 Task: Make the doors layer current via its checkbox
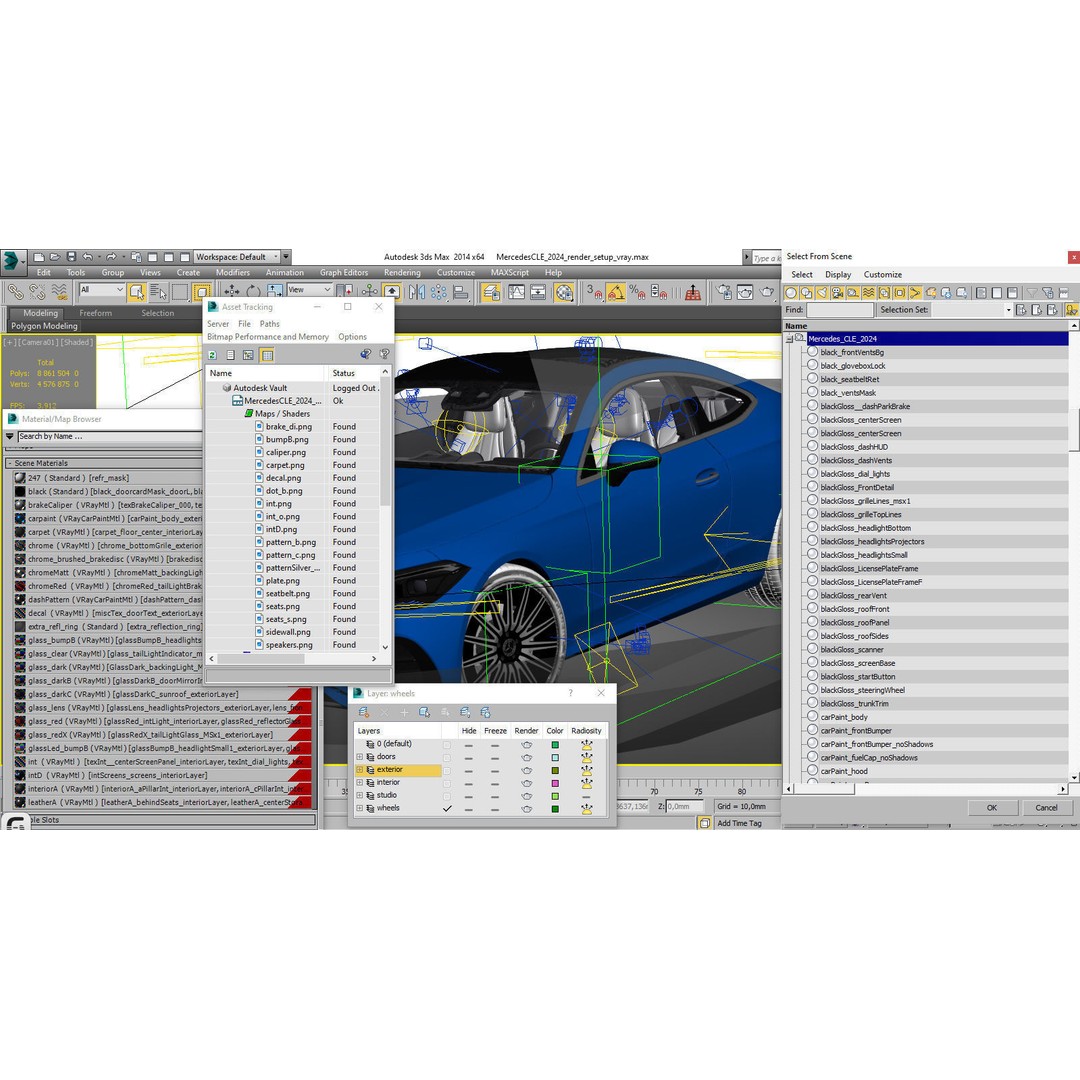(447, 757)
